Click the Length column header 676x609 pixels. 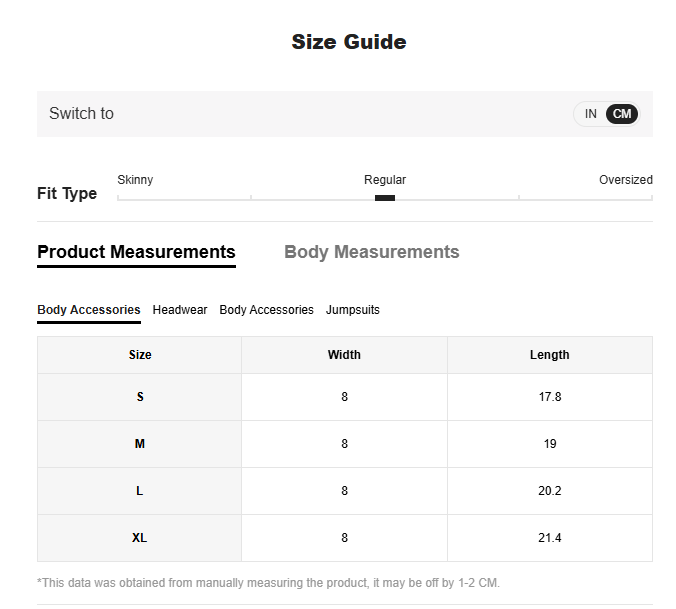point(549,355)
